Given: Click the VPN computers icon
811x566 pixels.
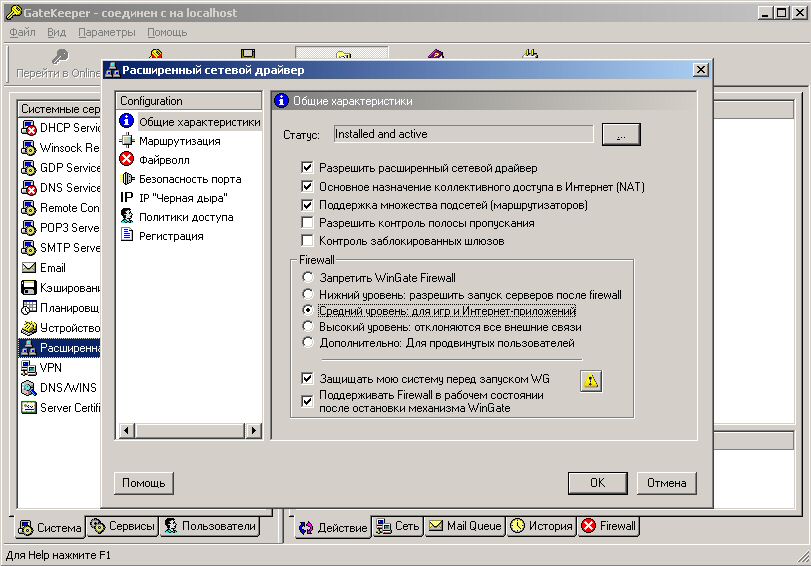Looking at the screenshot, I should tap(29, 368).
